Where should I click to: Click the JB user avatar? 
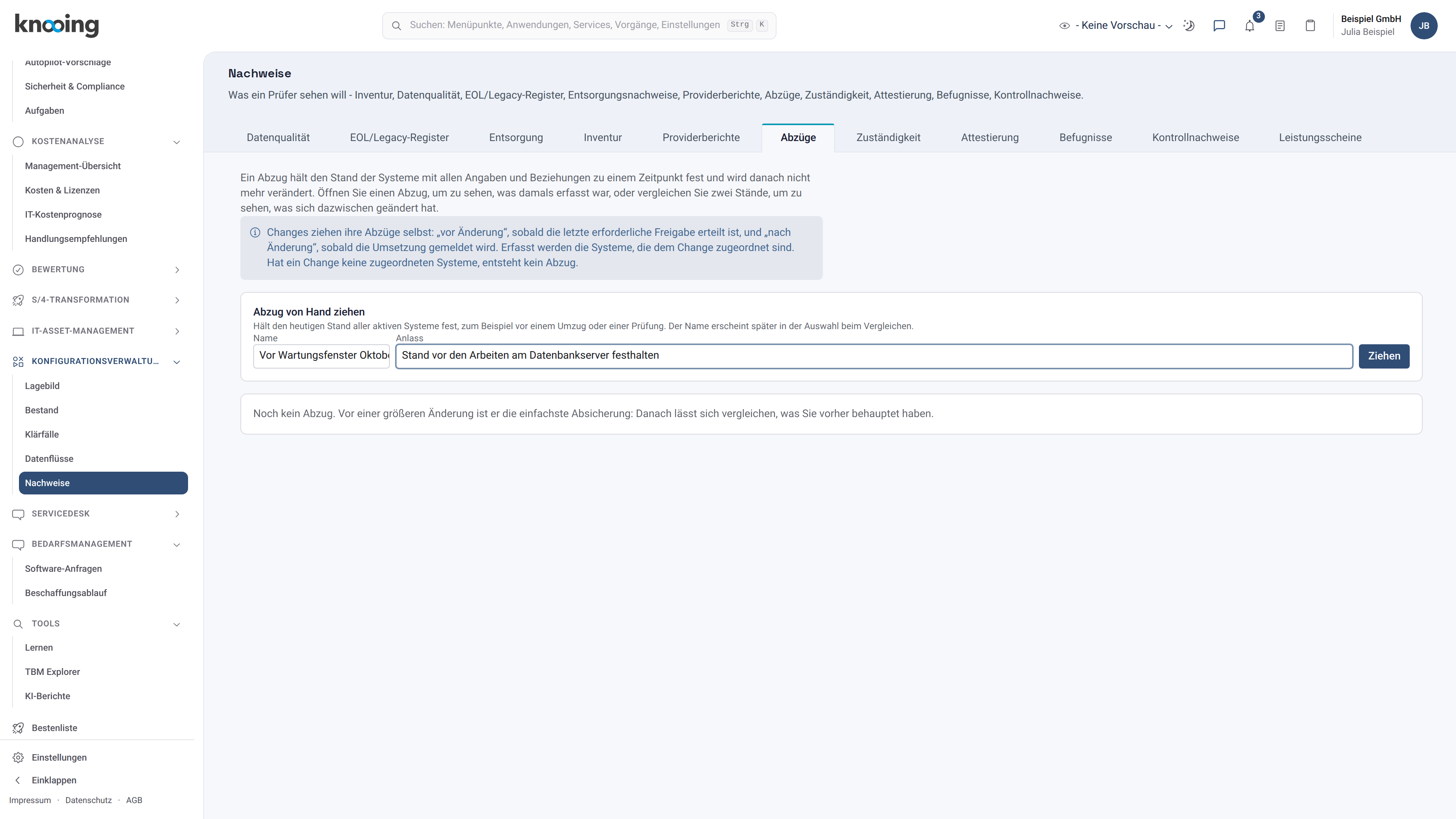pos(1423,26)
